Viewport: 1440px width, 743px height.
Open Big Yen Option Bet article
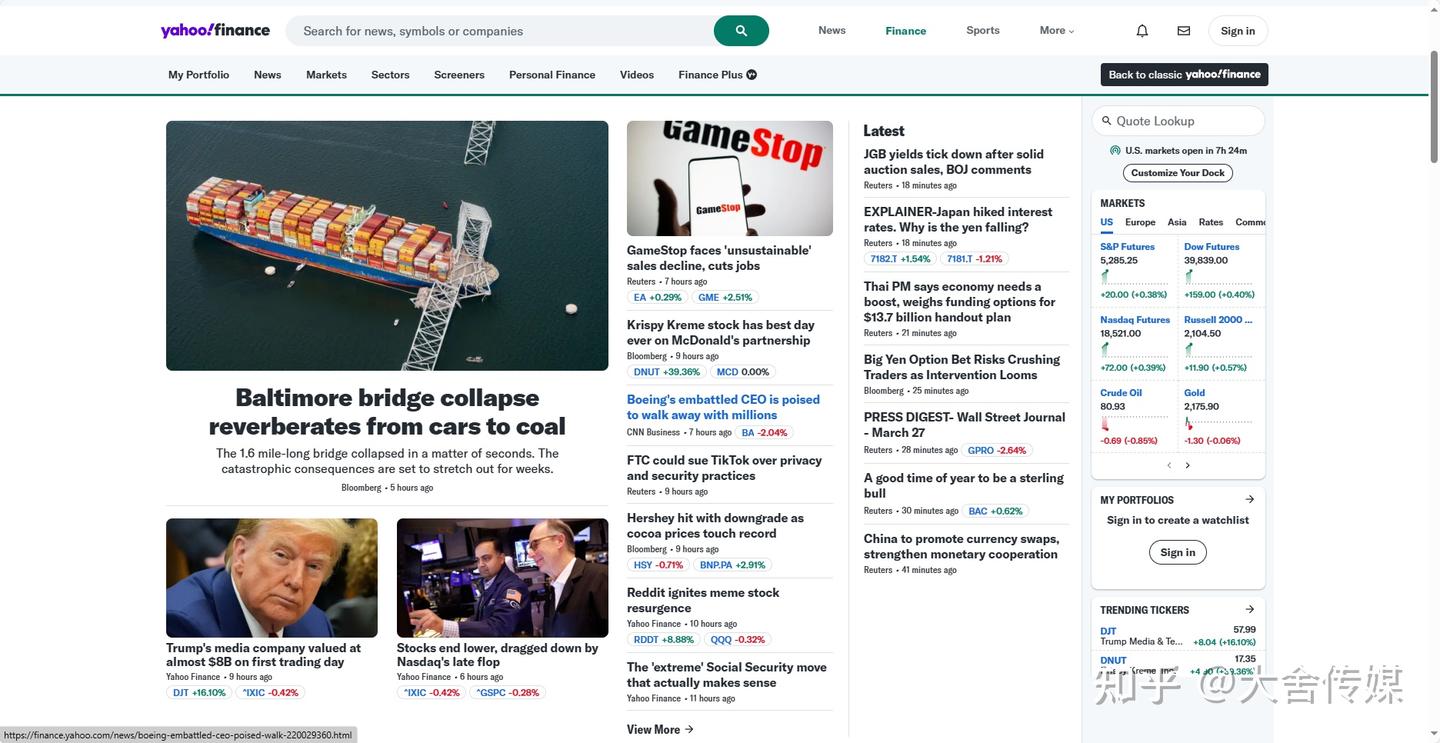pyautogui.click(x=962, y=367)
